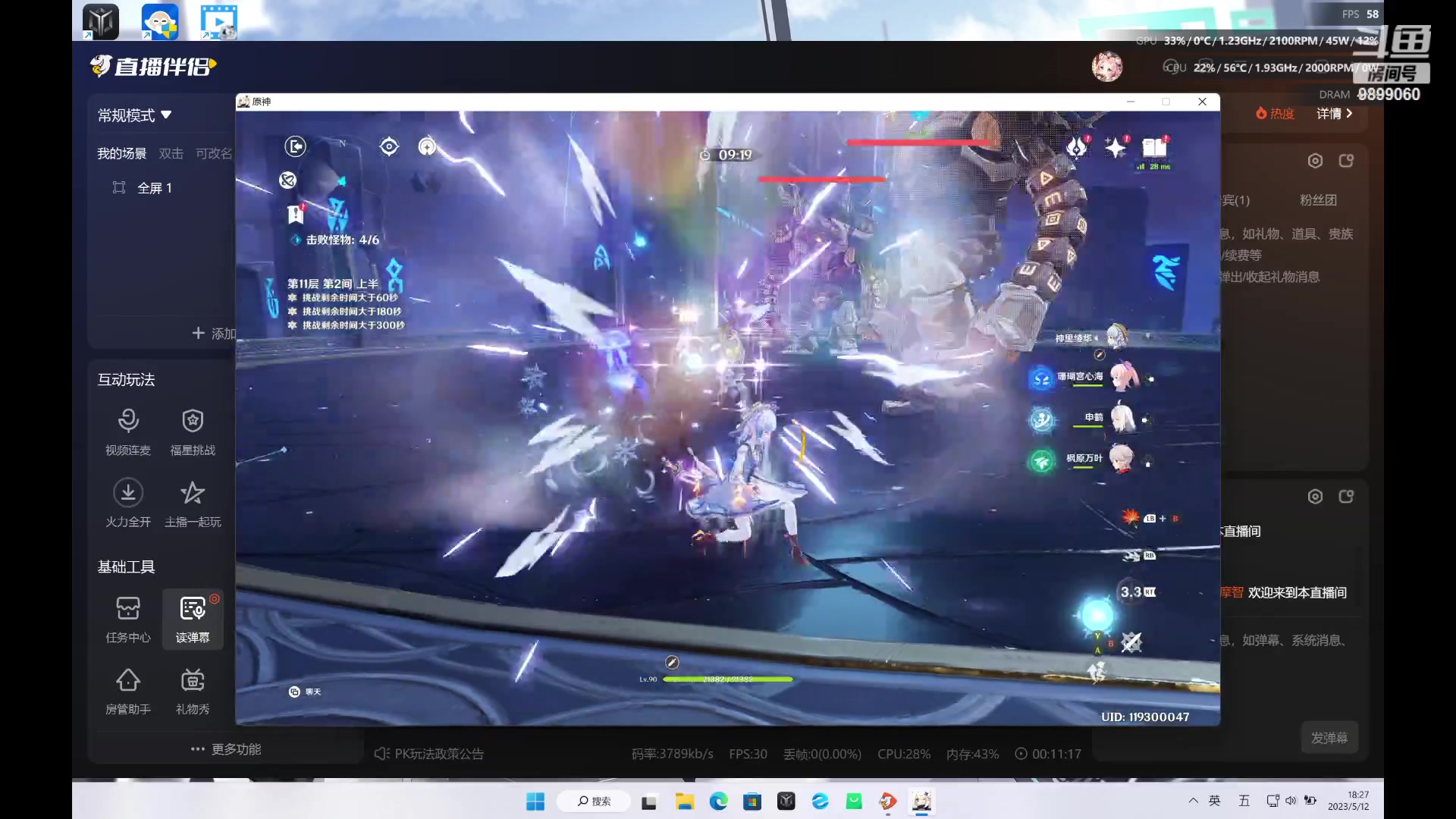Open the 视频连麦 video link feature
The image size is (1456, 819).
coord(128,432)
